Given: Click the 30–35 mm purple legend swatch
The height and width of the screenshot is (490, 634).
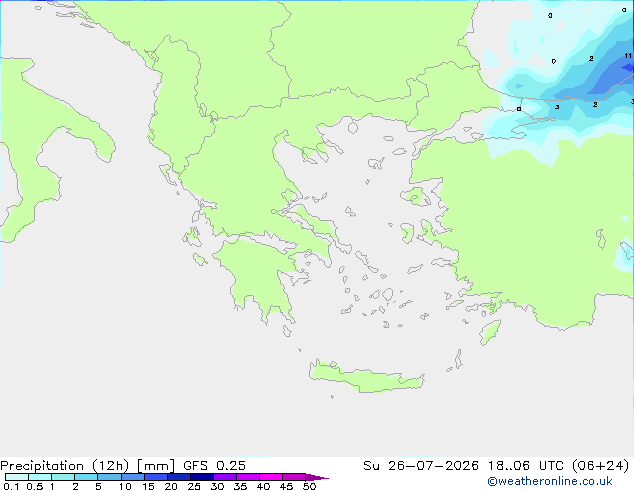Looking at the screenshot, I should point(224,477).
